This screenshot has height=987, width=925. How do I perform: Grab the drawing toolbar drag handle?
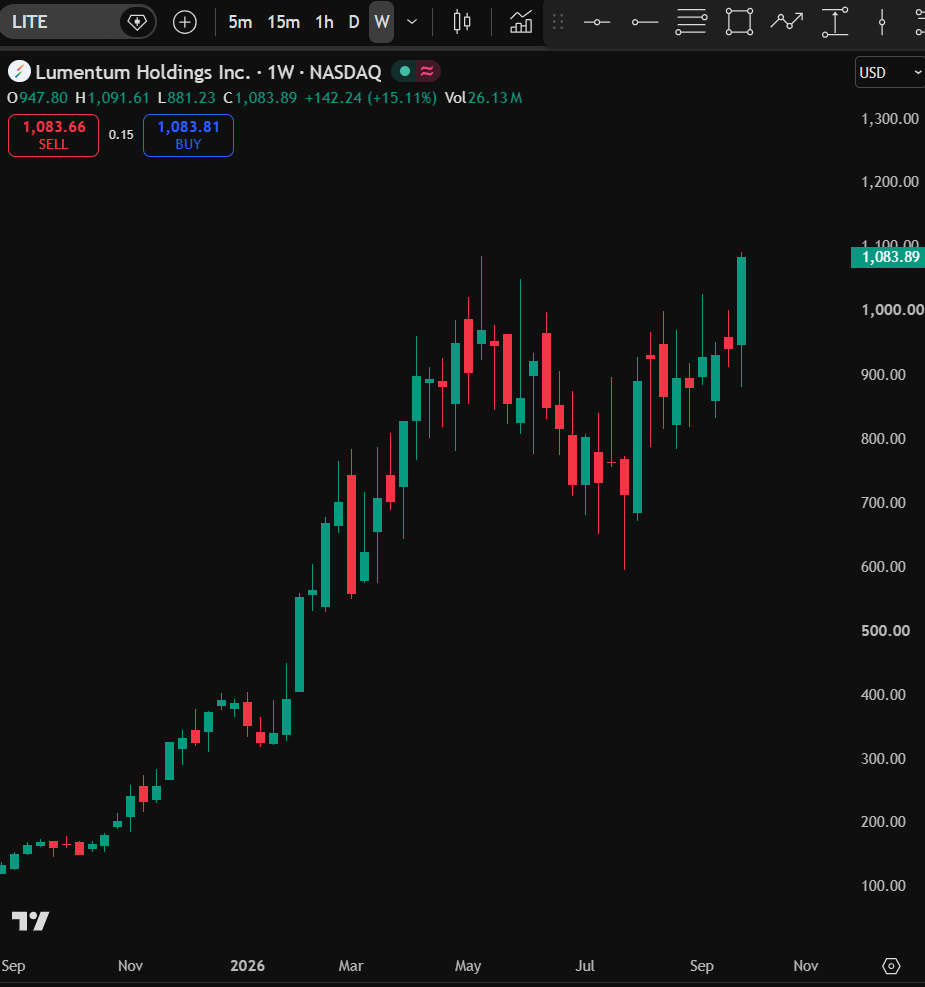[x=558, y=23]
